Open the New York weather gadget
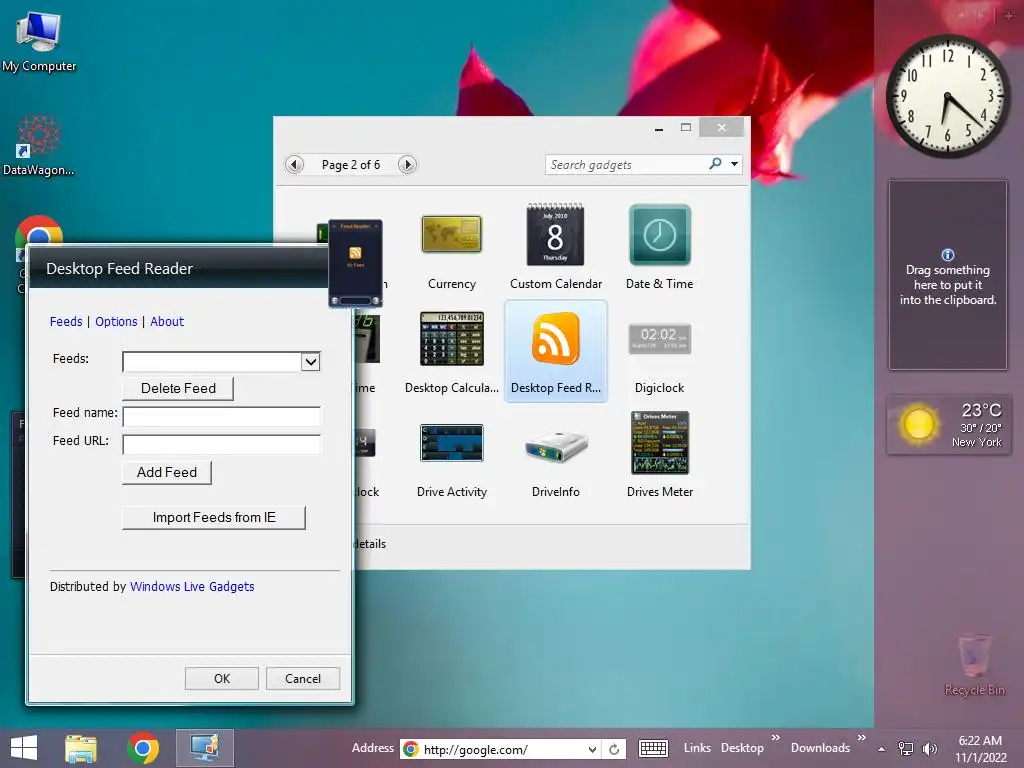This screenshot has width=1024, height=768. 948,424
